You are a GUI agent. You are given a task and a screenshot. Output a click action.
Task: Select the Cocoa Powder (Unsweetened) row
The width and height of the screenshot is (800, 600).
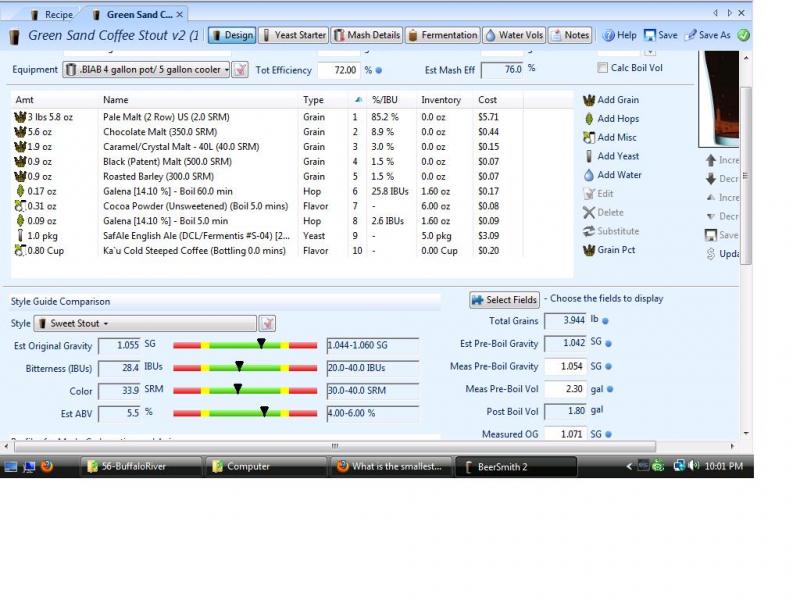point(292,206)
